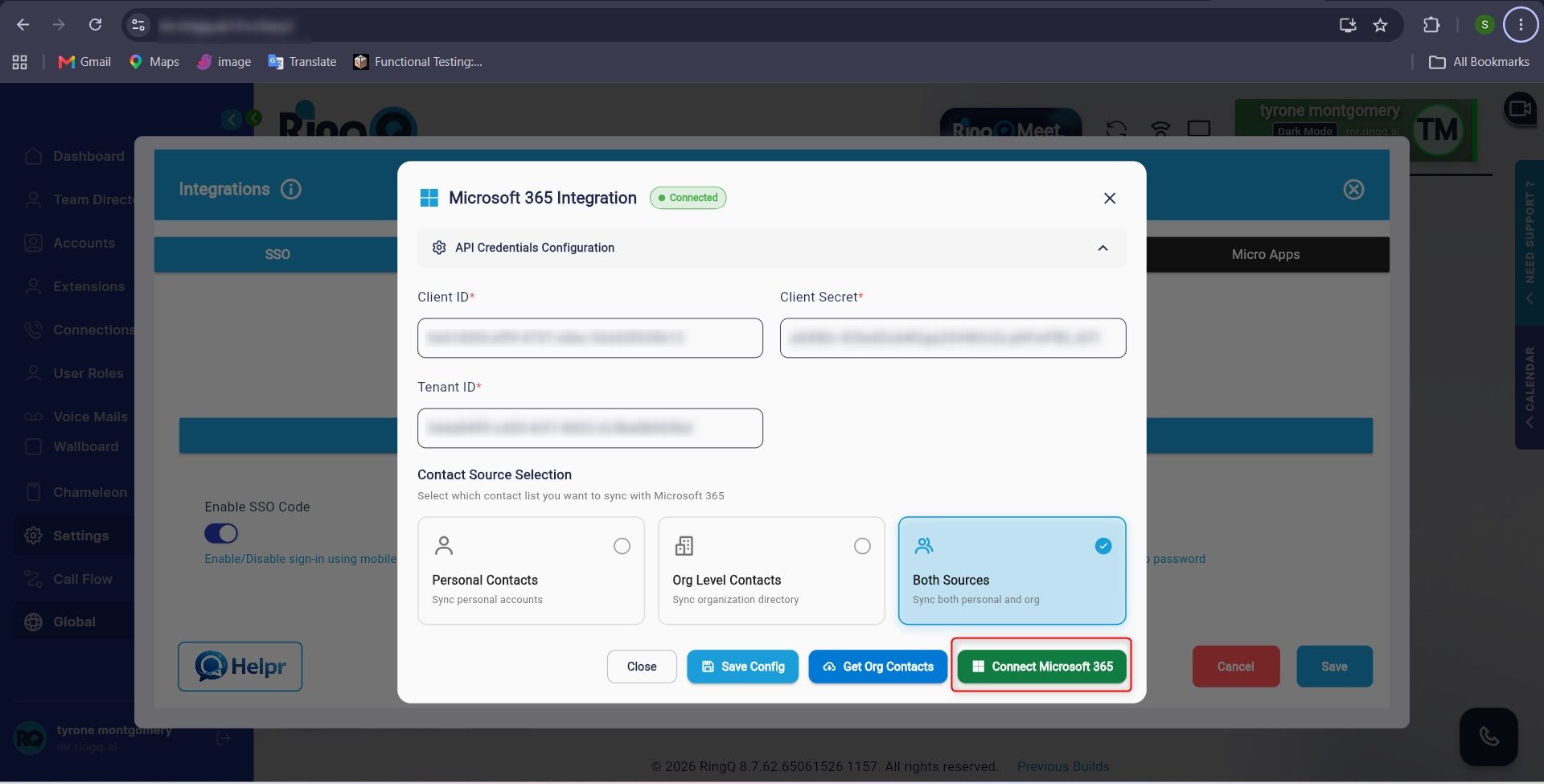Toggle the Enable SSO Code switch
Image resolution: width=1544 pixels, height=784 pixels.
221,533
